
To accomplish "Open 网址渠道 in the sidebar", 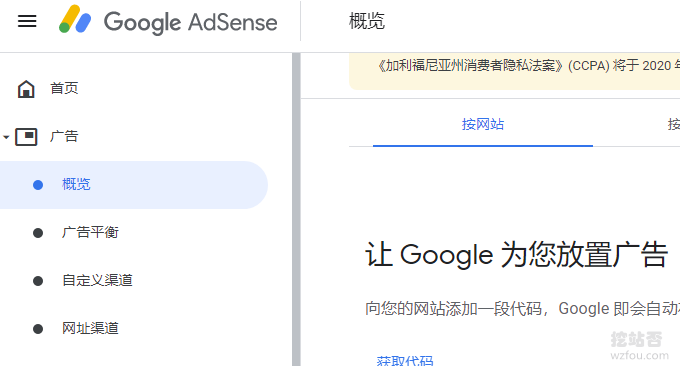I will [90, 328].
